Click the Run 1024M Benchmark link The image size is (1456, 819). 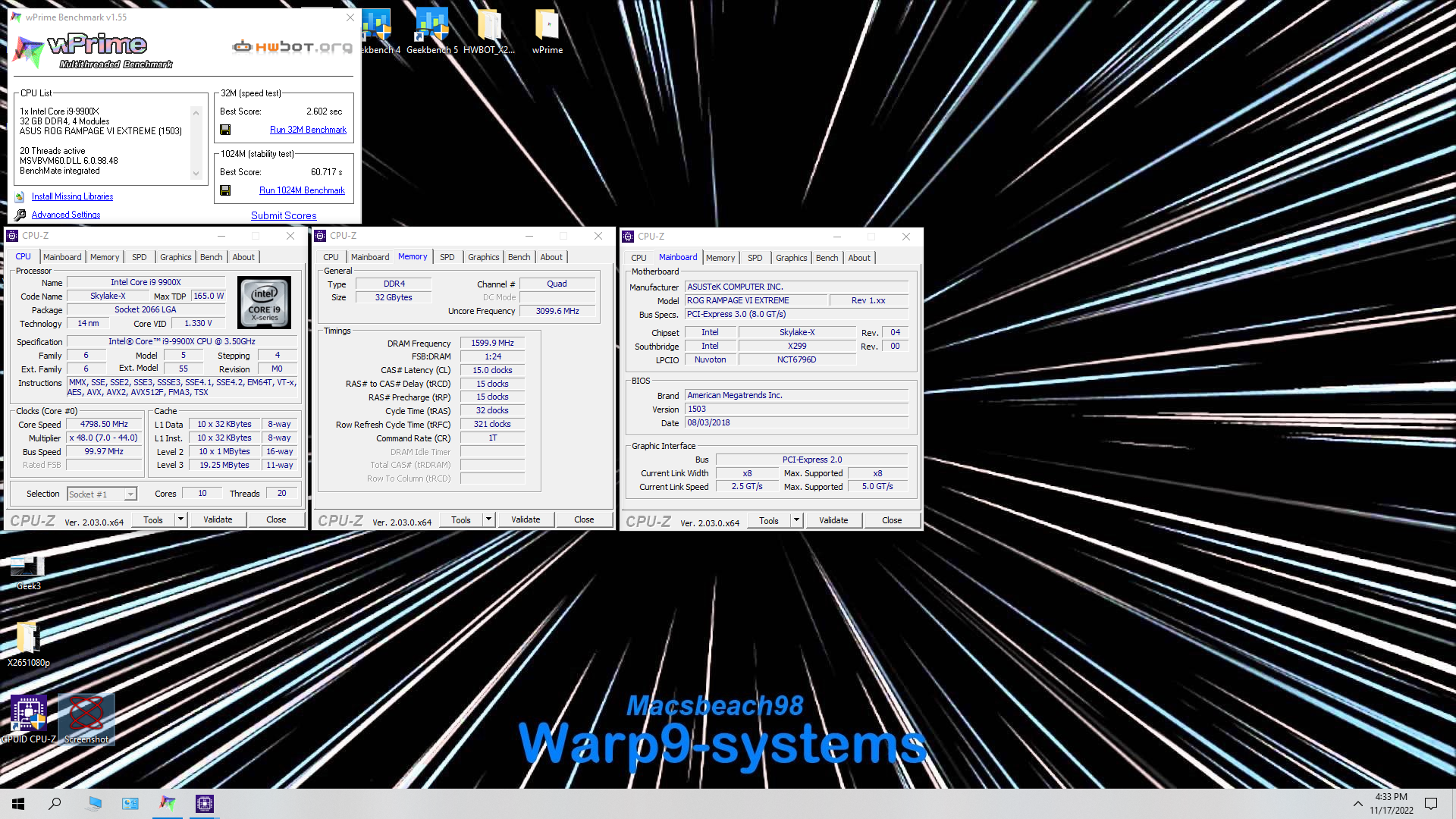(x=302, y=190)
